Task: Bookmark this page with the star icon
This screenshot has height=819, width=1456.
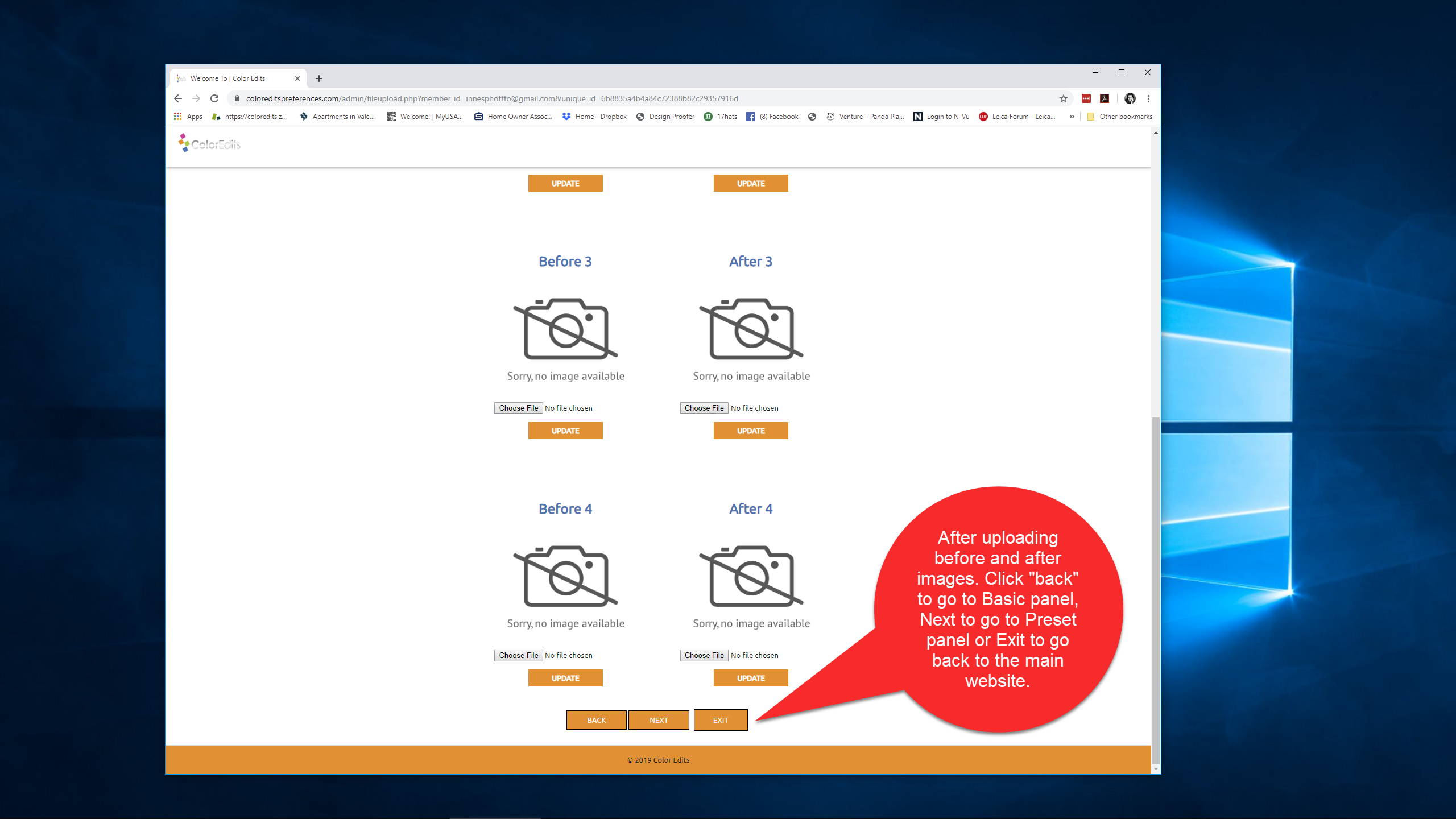Action: tap(1063, 98)
